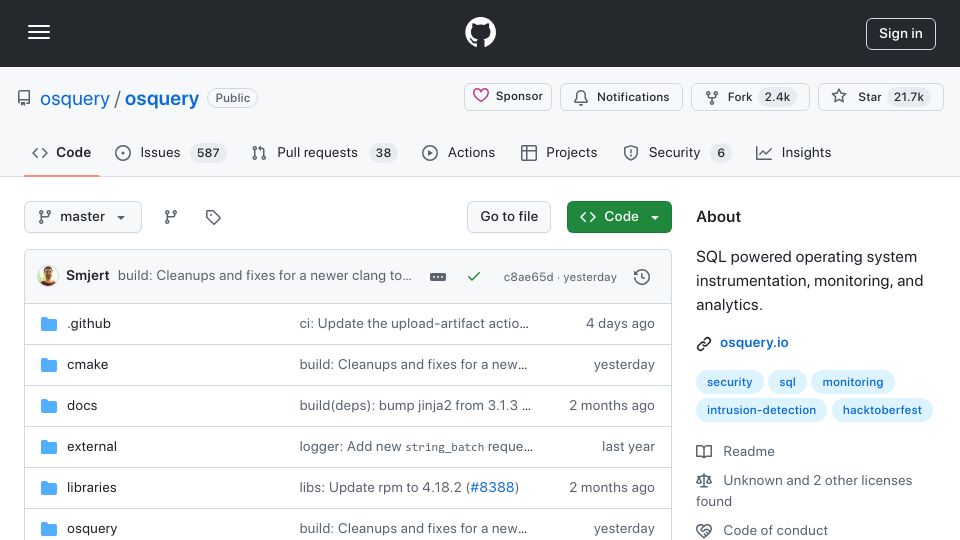Open latest commit message about clang cleanups

[264, 276]
